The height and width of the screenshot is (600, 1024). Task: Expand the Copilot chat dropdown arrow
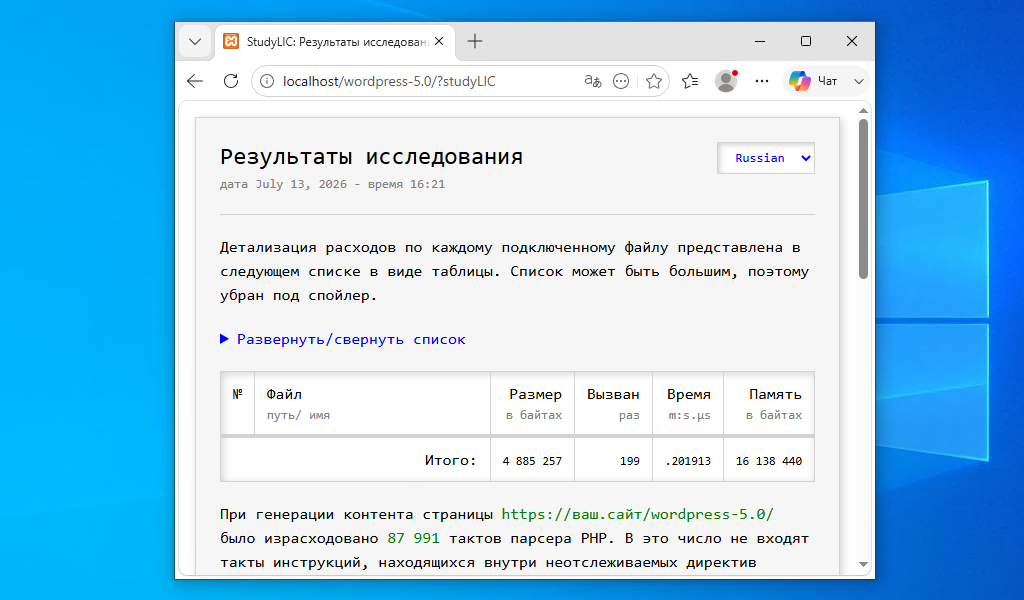859,82
